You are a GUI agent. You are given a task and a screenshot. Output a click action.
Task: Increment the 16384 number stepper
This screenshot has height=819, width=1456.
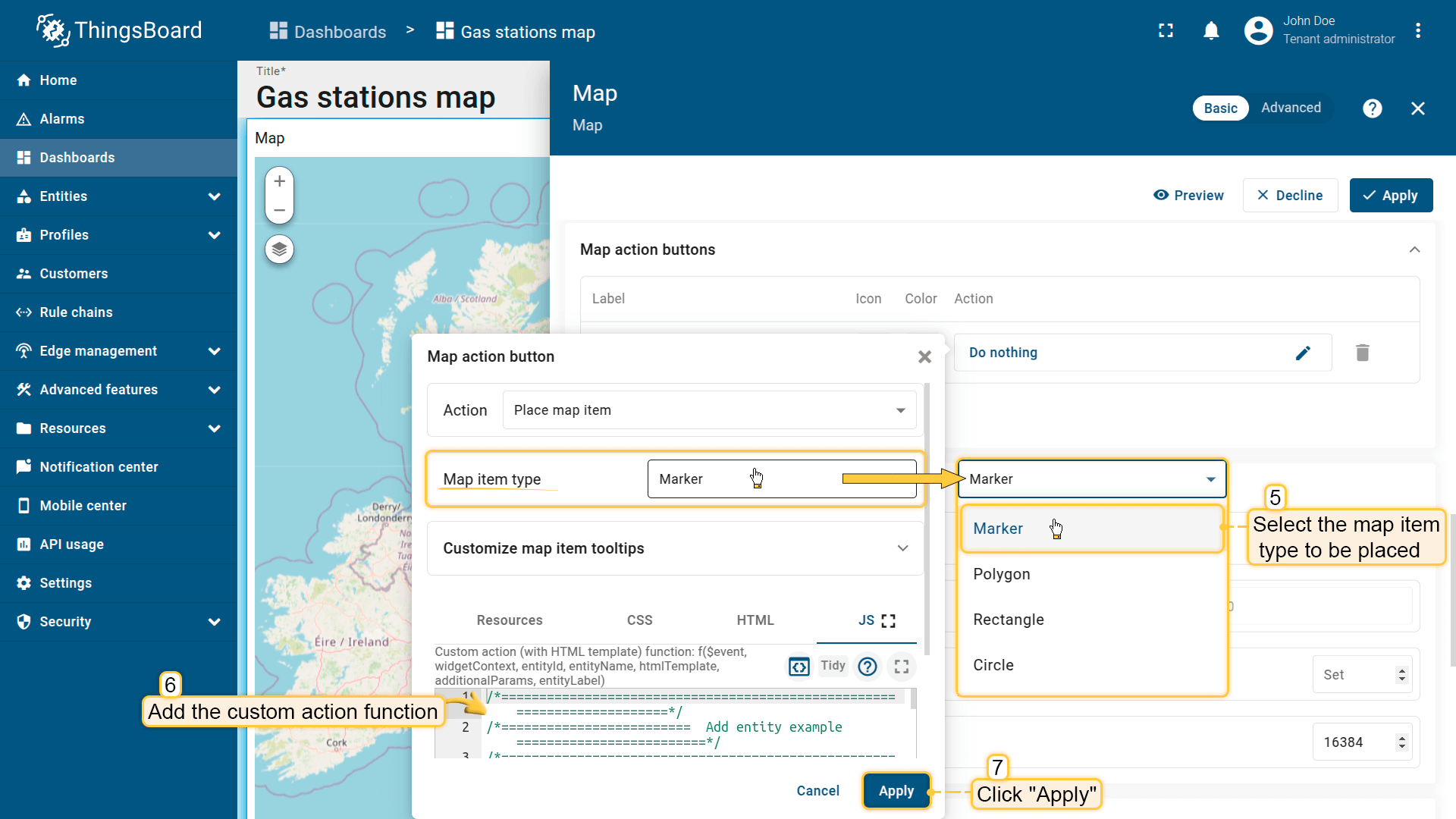1401,737
